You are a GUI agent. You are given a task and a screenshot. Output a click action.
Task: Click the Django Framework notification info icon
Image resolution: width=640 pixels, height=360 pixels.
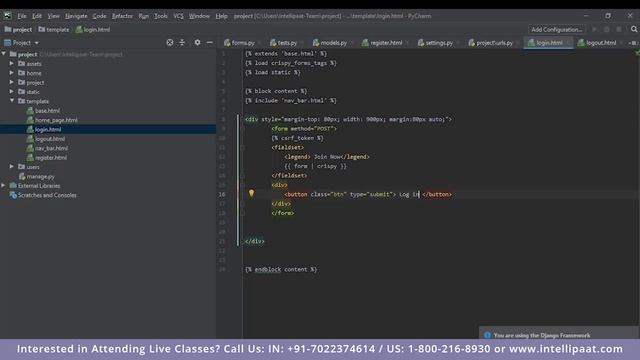(x=487, y=335)
